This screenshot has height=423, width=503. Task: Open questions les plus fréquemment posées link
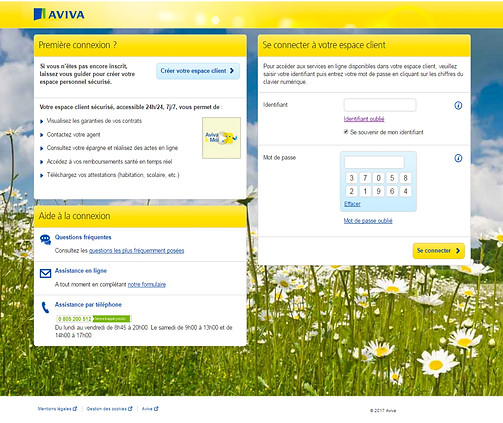(136, 251)
